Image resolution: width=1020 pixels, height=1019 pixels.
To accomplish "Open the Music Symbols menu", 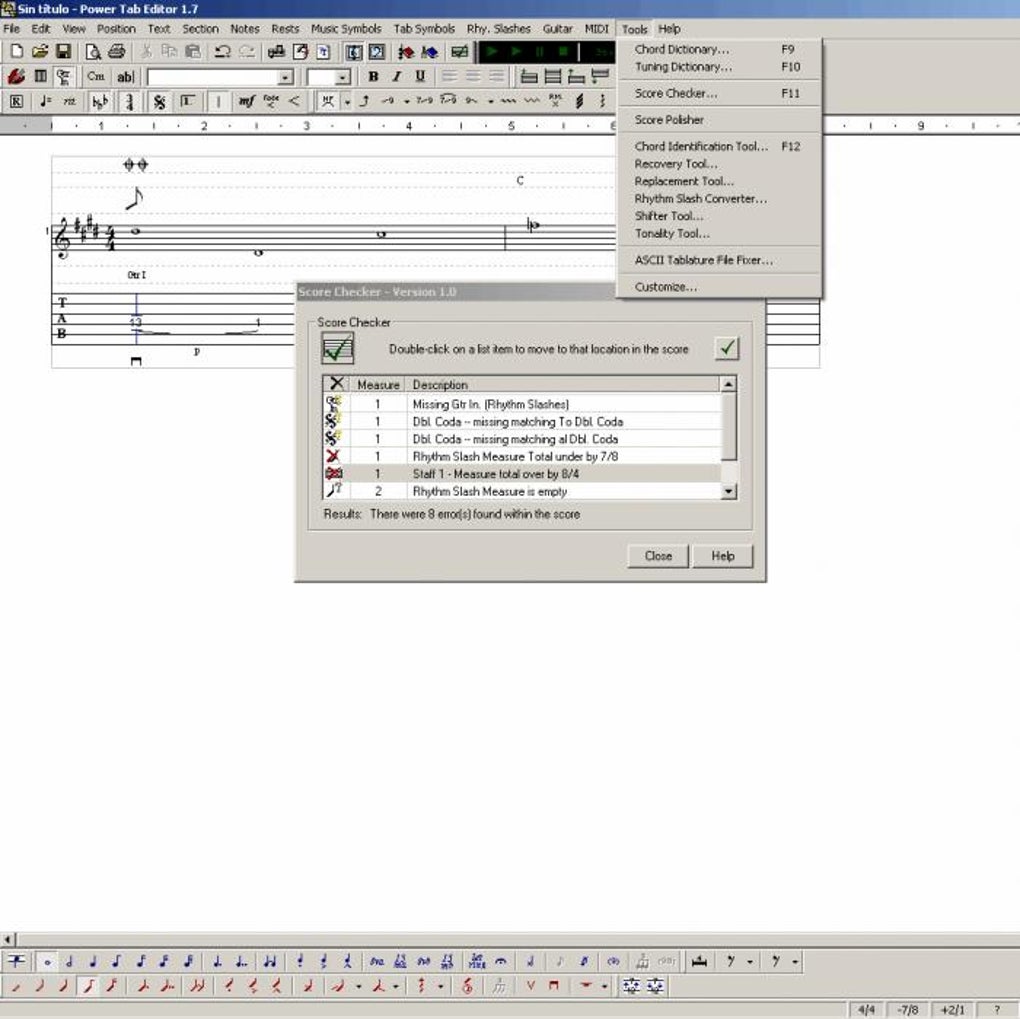I will (x=345, y=29).
